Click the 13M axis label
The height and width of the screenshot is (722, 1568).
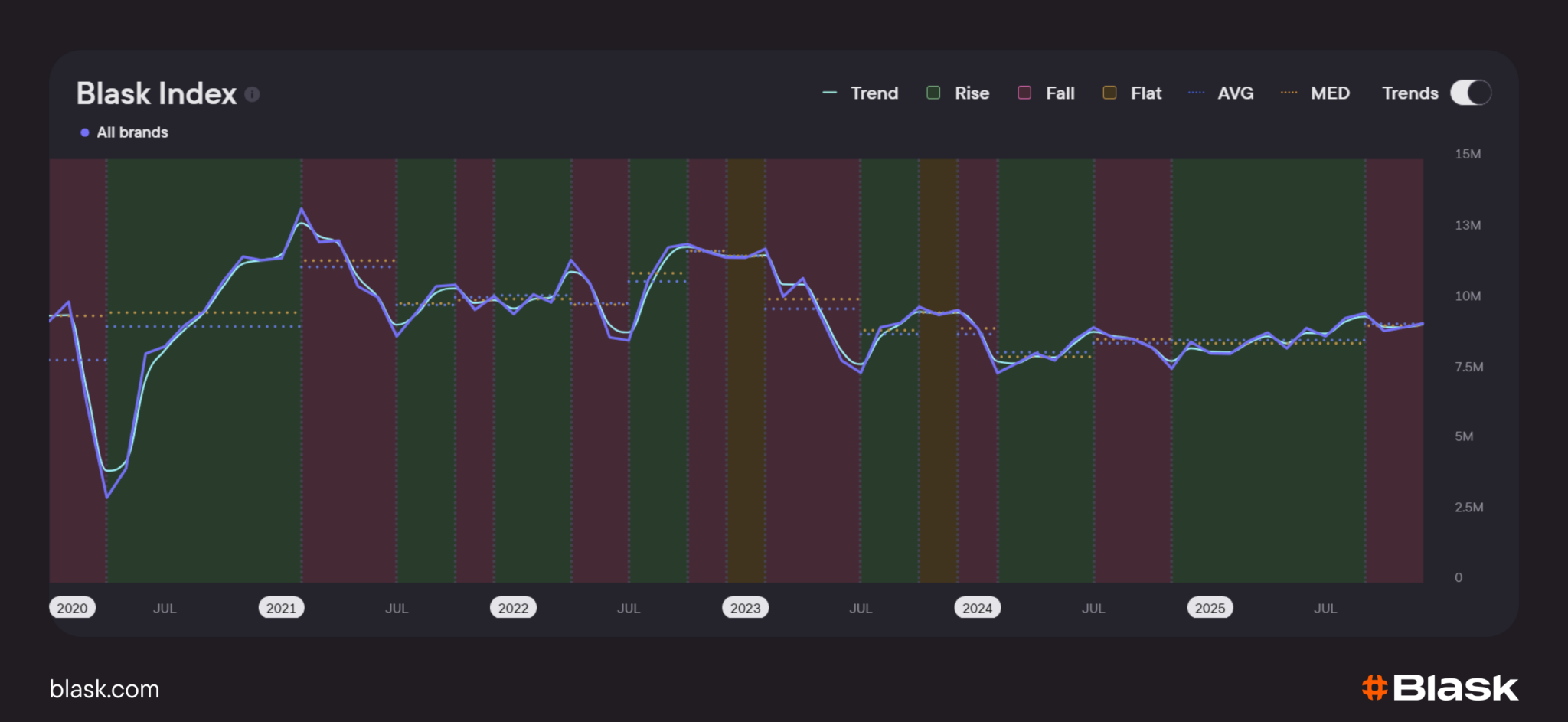(1468, 225)
